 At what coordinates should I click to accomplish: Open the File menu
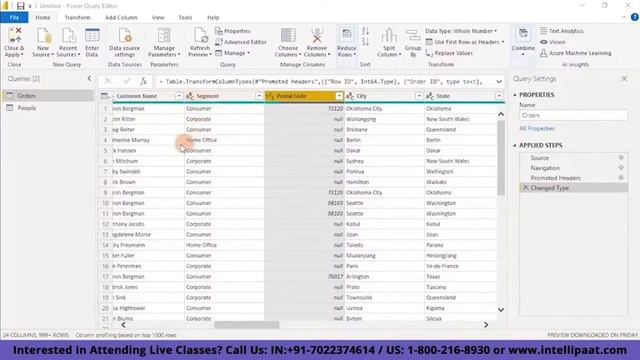(14, 18)
